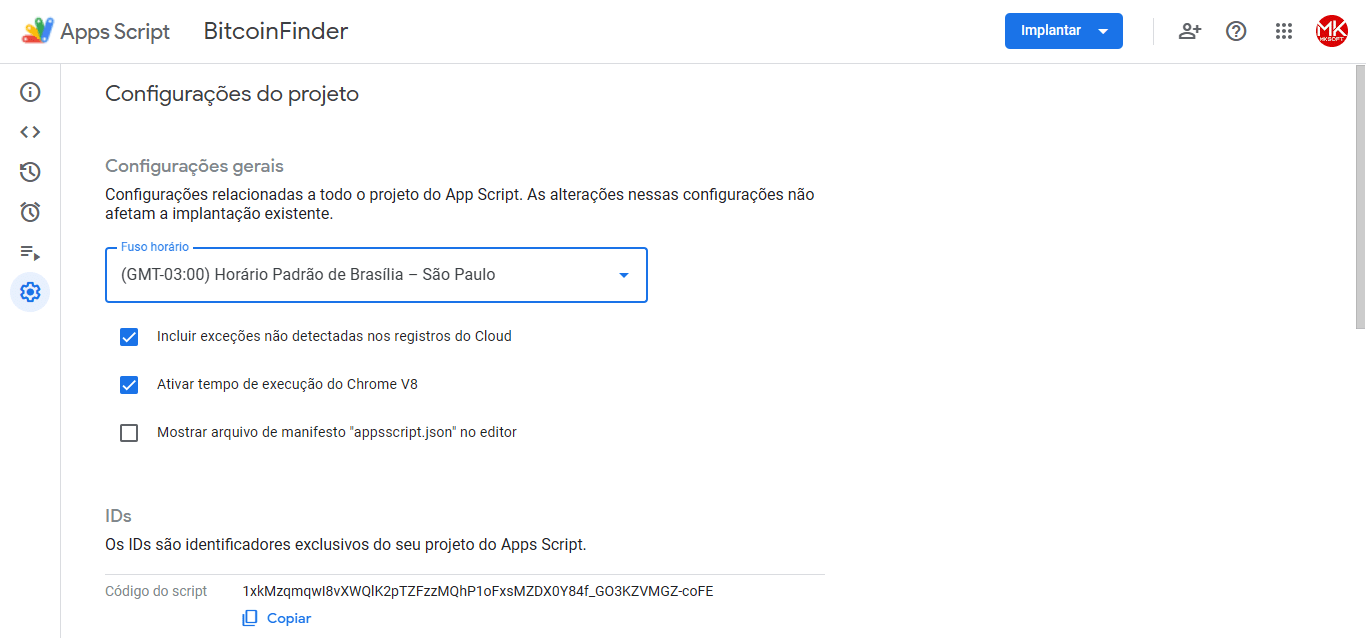The width and height of the screenshot is (1366, 638).
Task: Disable 'Incluir exceções não detectadas' checkbox
Action: click(129, 337)
